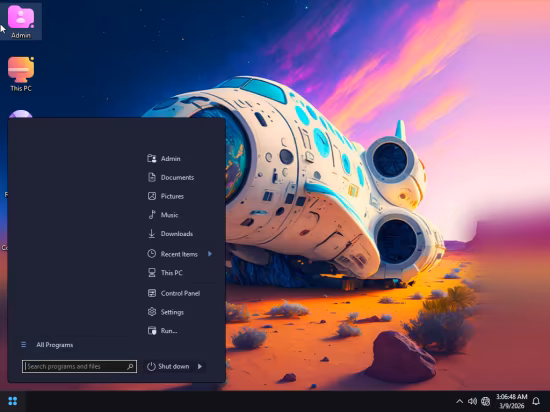Select the Downloads label in Start menu
The image size is (550, 412).
coord(177,234)
